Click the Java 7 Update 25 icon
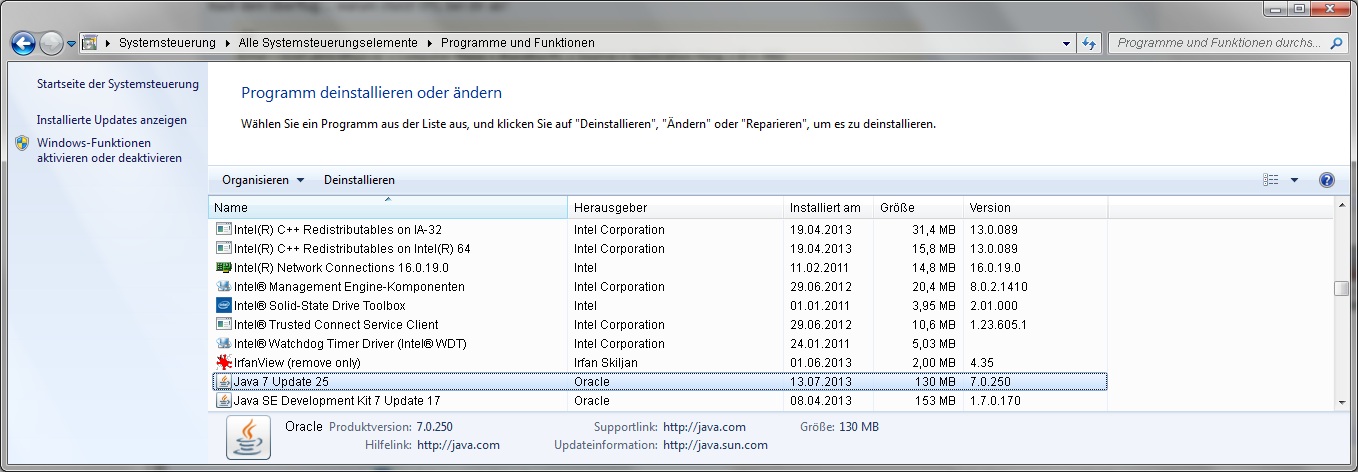The image size is (1358, 472). (224, 381)
